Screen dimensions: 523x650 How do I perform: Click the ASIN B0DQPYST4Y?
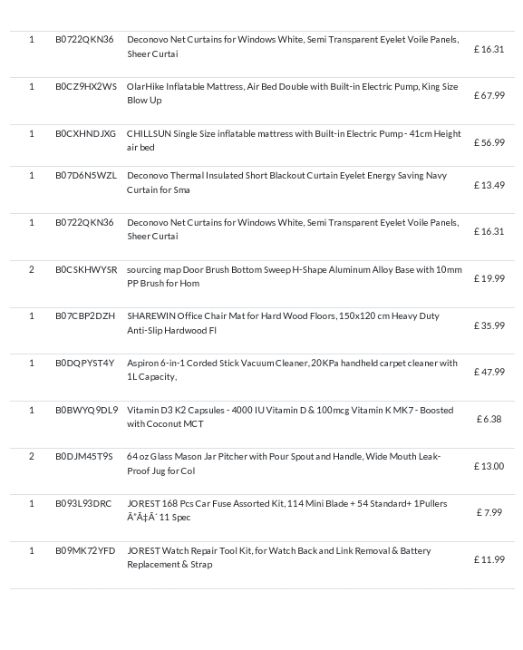(85, 363)
